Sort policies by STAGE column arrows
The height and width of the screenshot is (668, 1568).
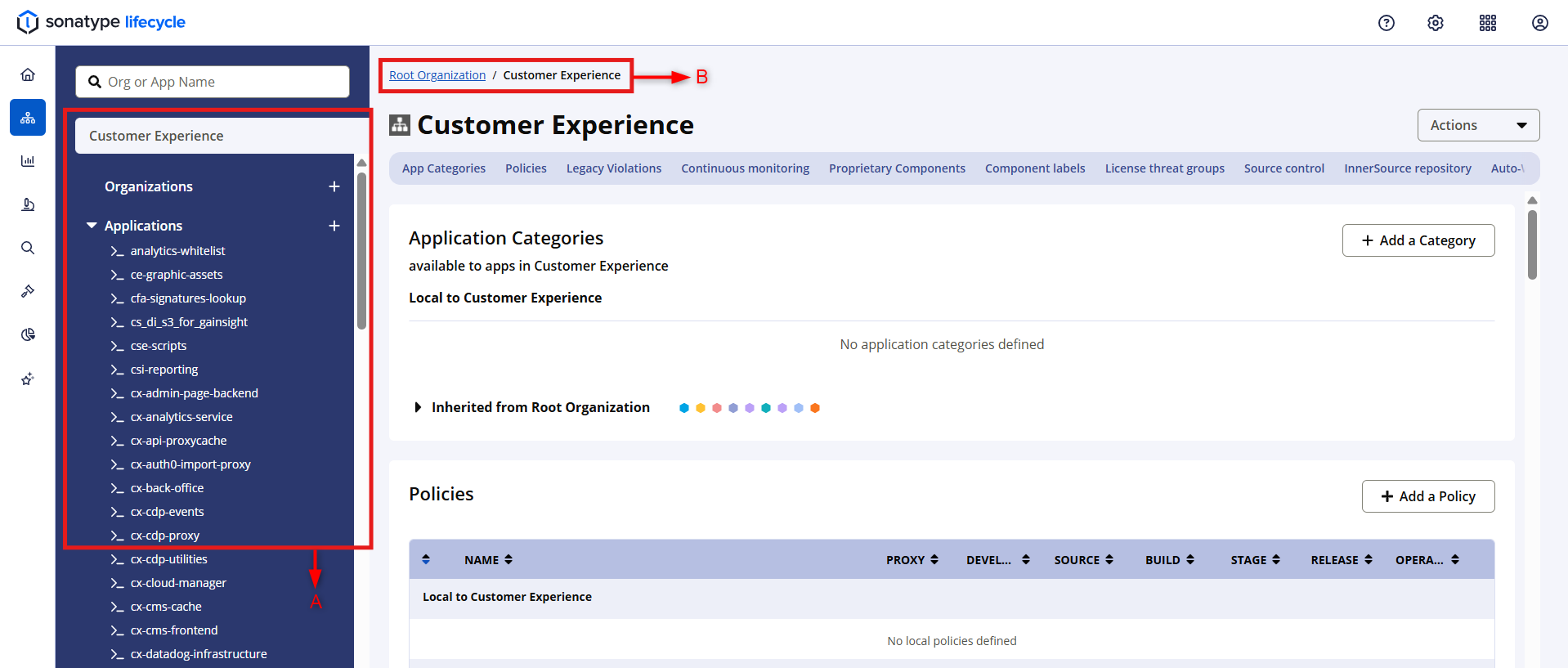1276,560
